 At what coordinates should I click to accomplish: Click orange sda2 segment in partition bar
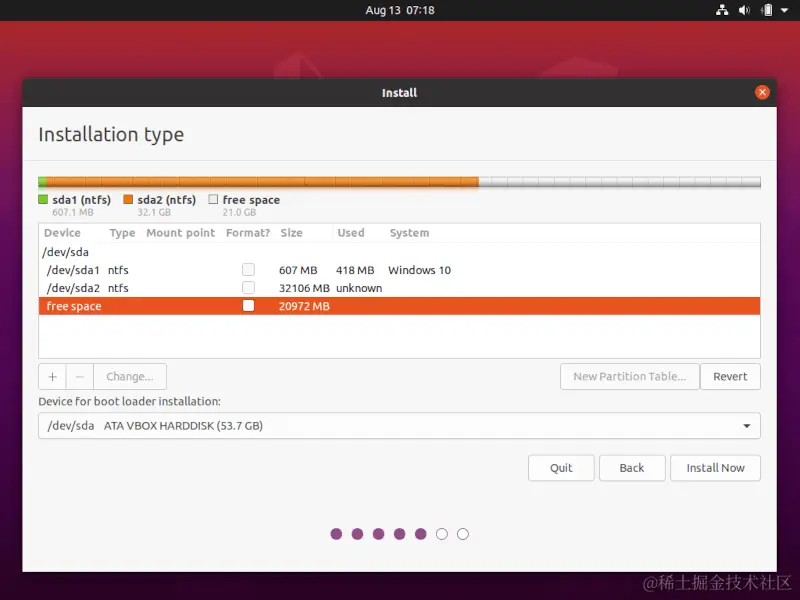262,182
